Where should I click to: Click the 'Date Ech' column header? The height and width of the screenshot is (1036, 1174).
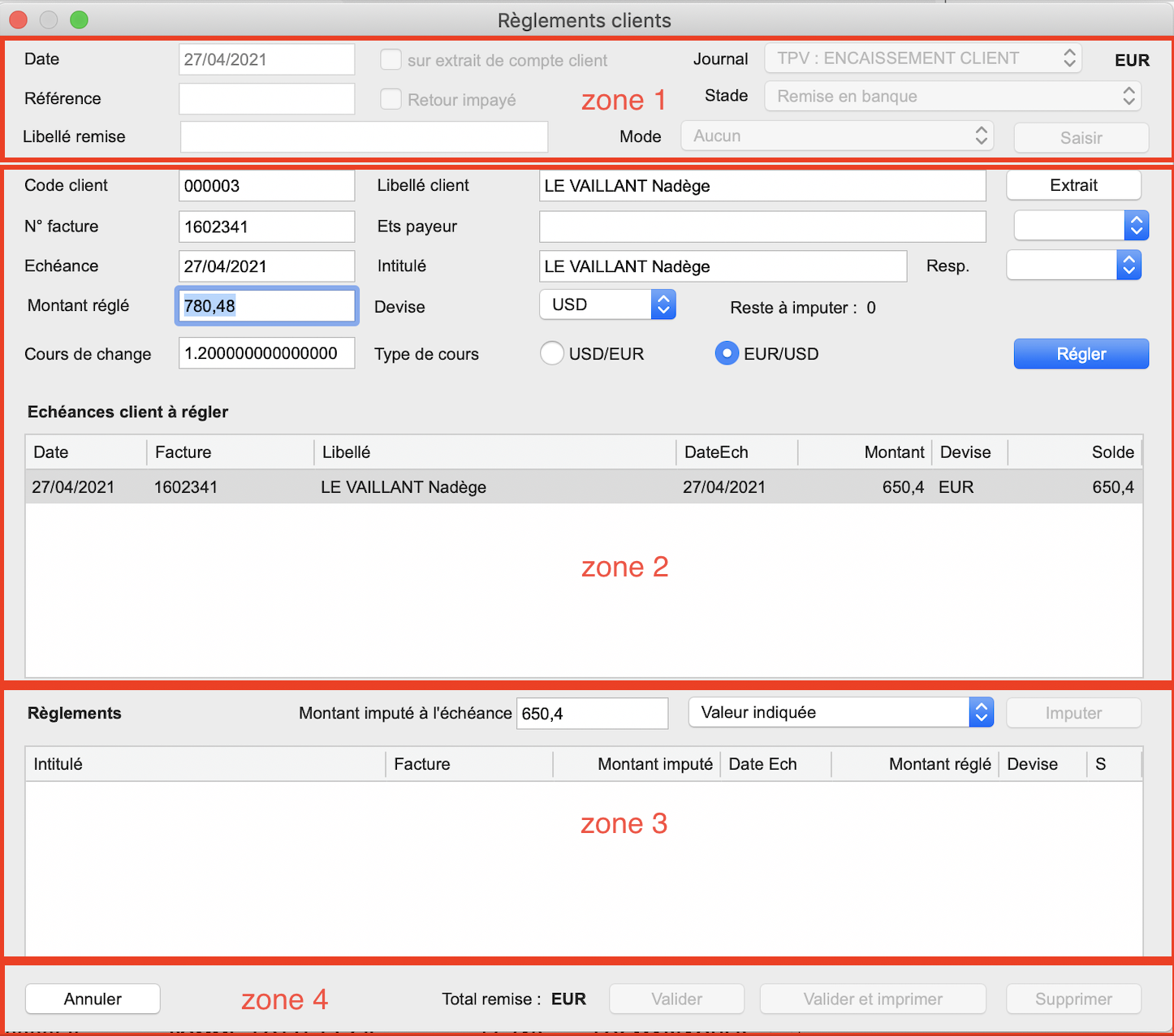tap(775, 764)
